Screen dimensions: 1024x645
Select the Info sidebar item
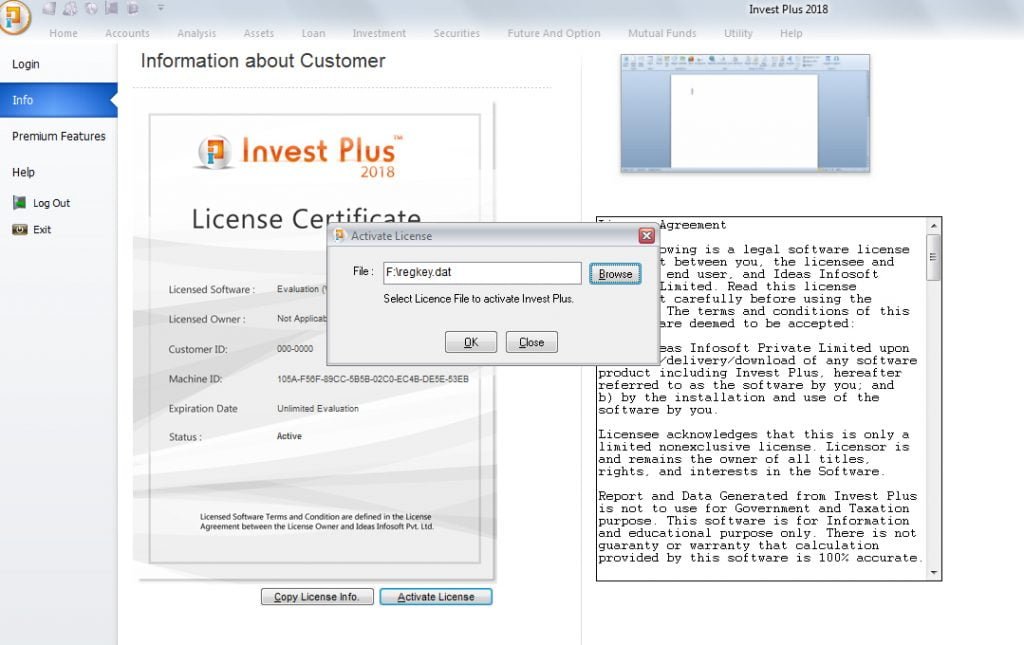(59, 100)
